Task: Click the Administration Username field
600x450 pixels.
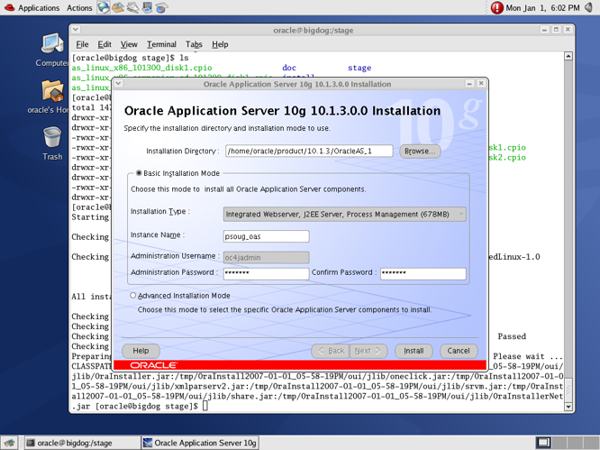Action: click(x=266, y=257)
